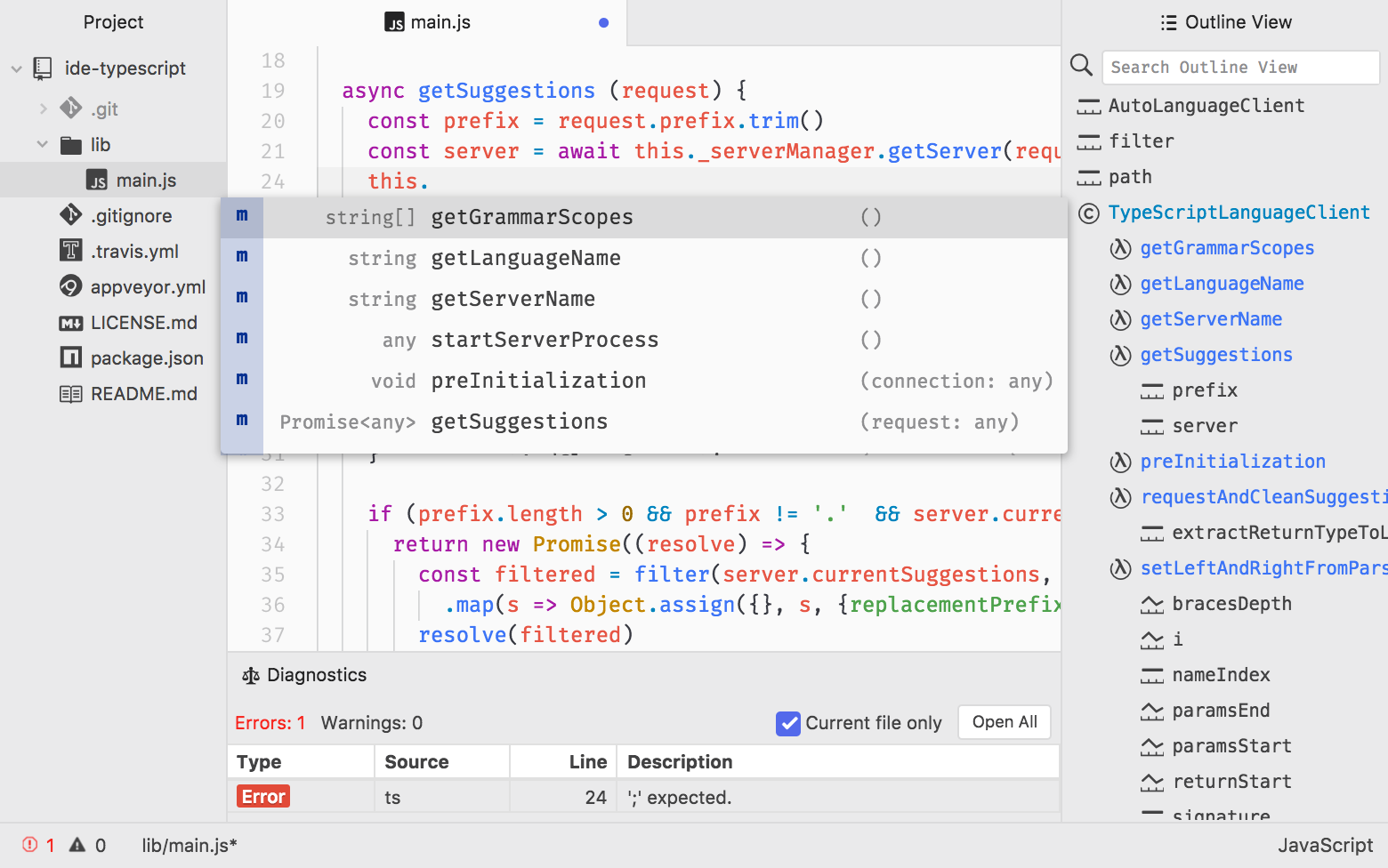The image size is (1388, 868).
Task: Click the git icon beside .gitignore
Action: point(70,214)
